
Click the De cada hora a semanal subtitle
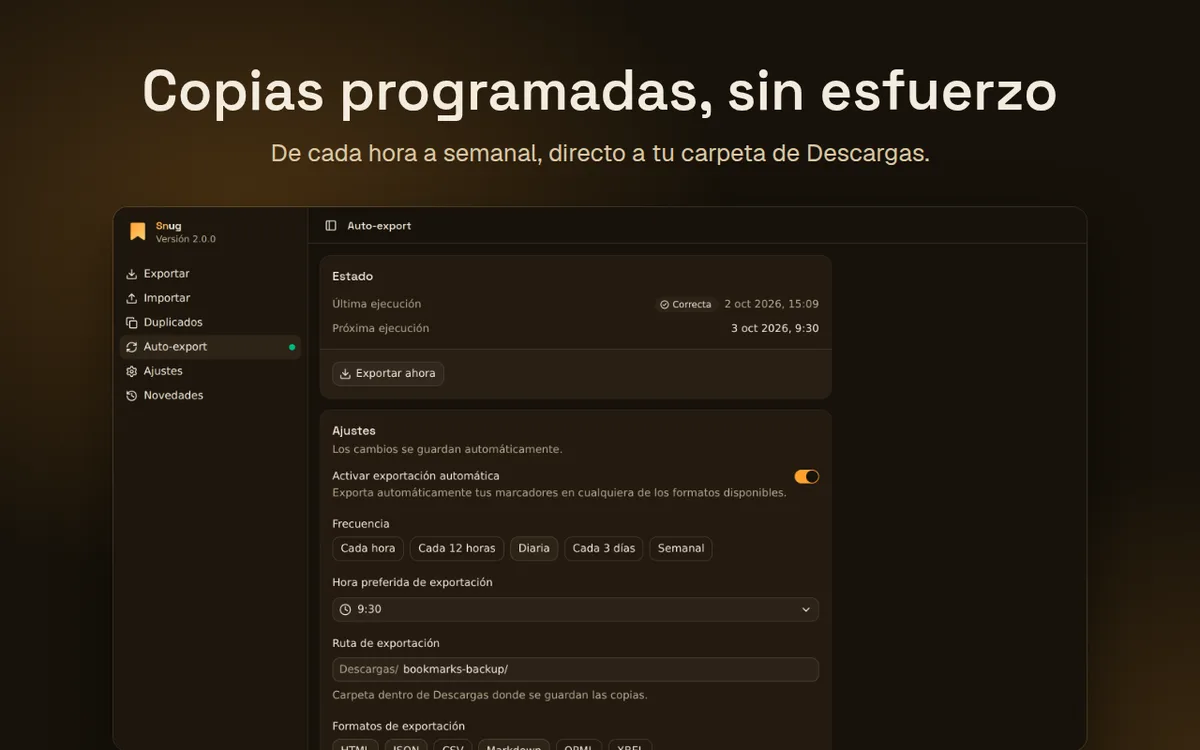coord(600,154)
